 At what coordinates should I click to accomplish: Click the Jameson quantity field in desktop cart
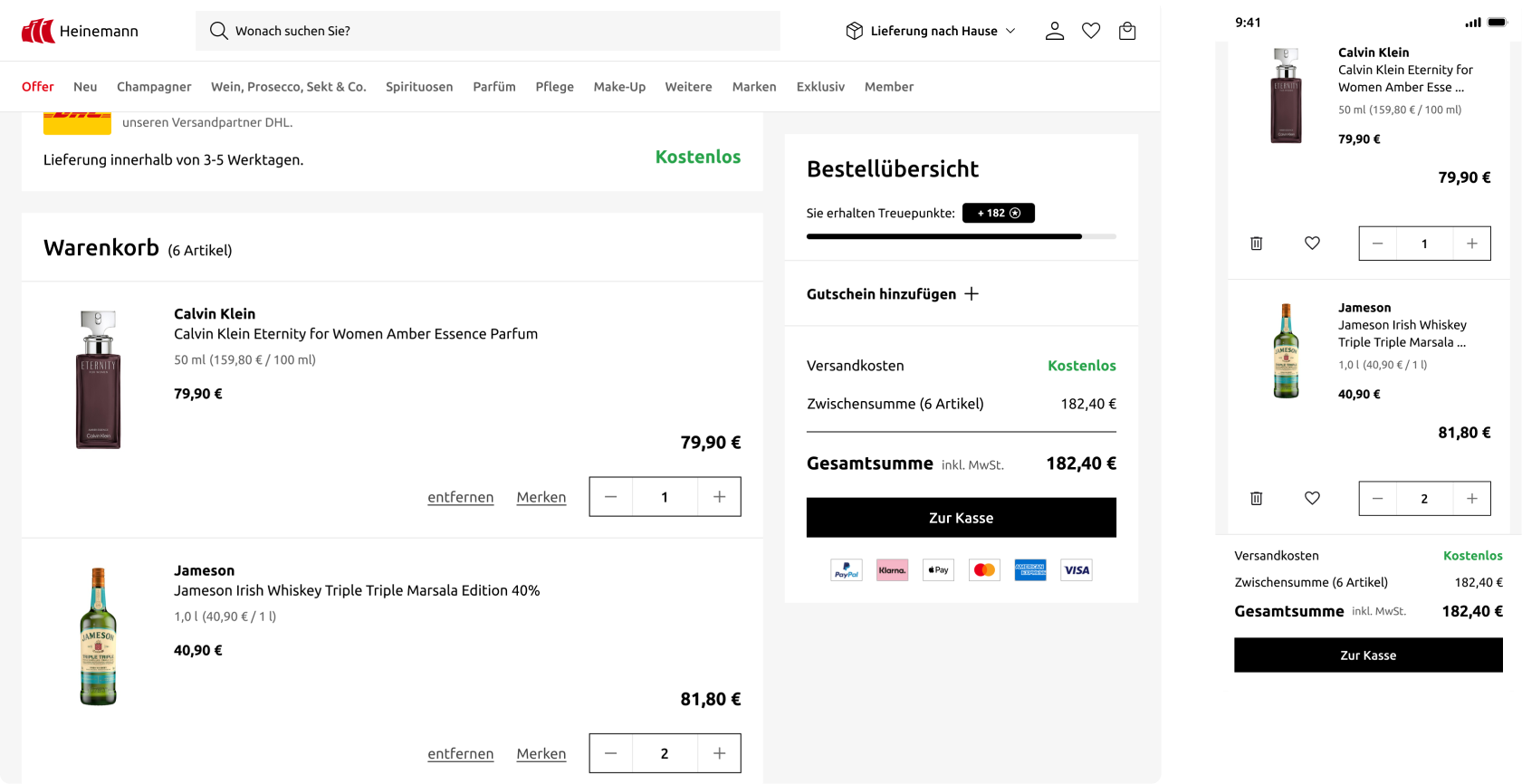(x=665, y=753)
